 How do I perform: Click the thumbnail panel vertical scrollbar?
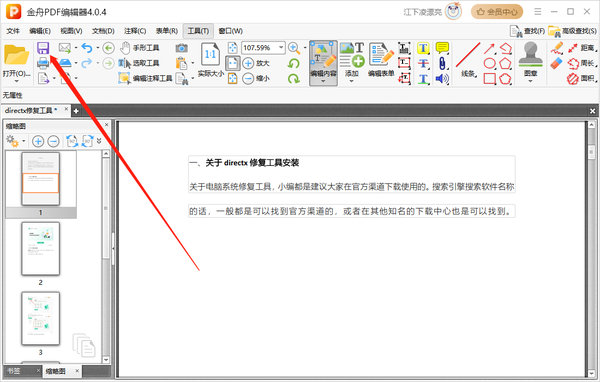[106, 255]
